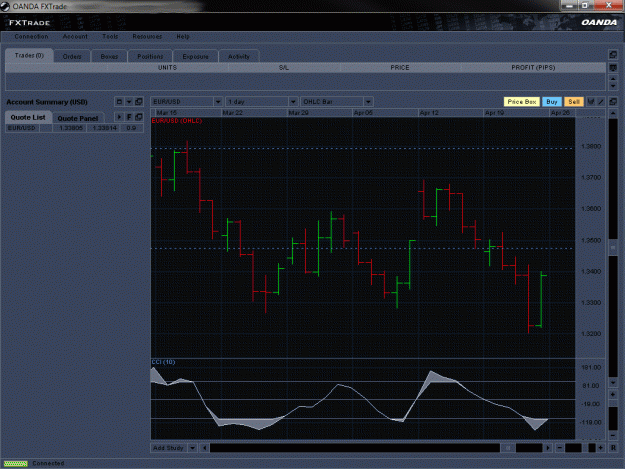Click the bid price 1.33805
625x469 pixels.
click(71, 128)
